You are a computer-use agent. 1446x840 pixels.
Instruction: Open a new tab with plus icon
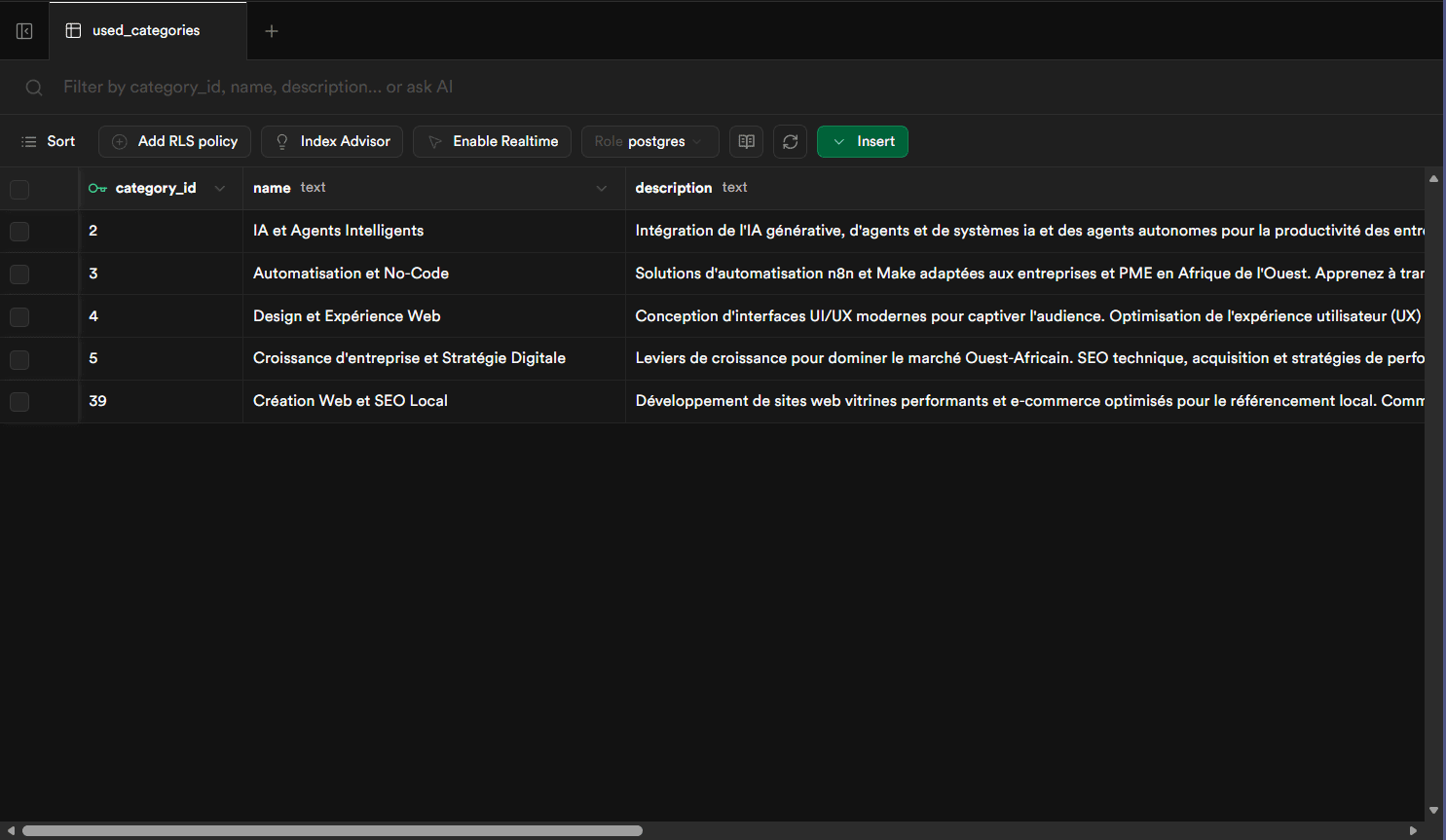[272, 31]
